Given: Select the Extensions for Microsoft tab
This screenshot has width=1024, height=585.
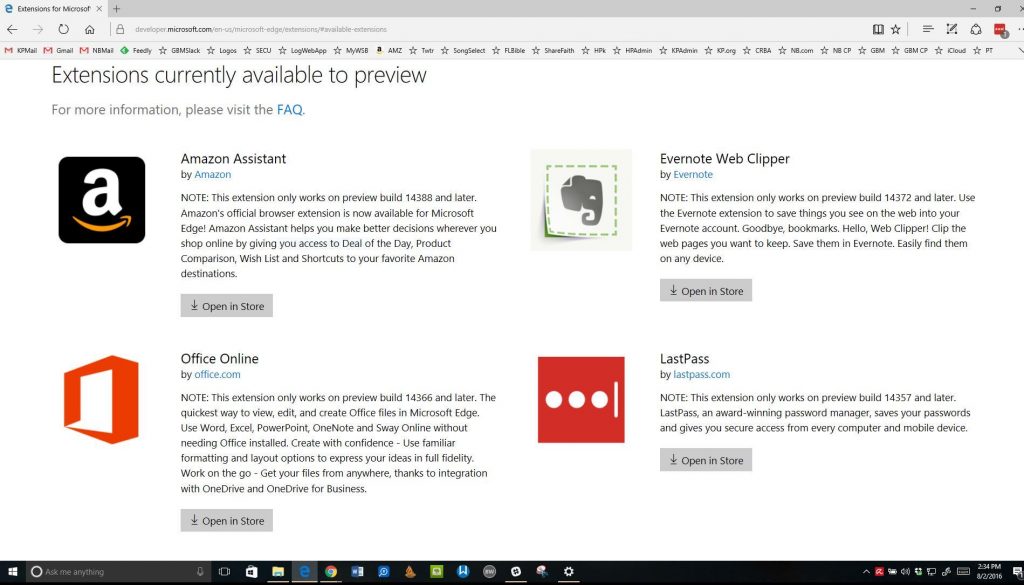Looking at the screenshot, I should (52, 8).
